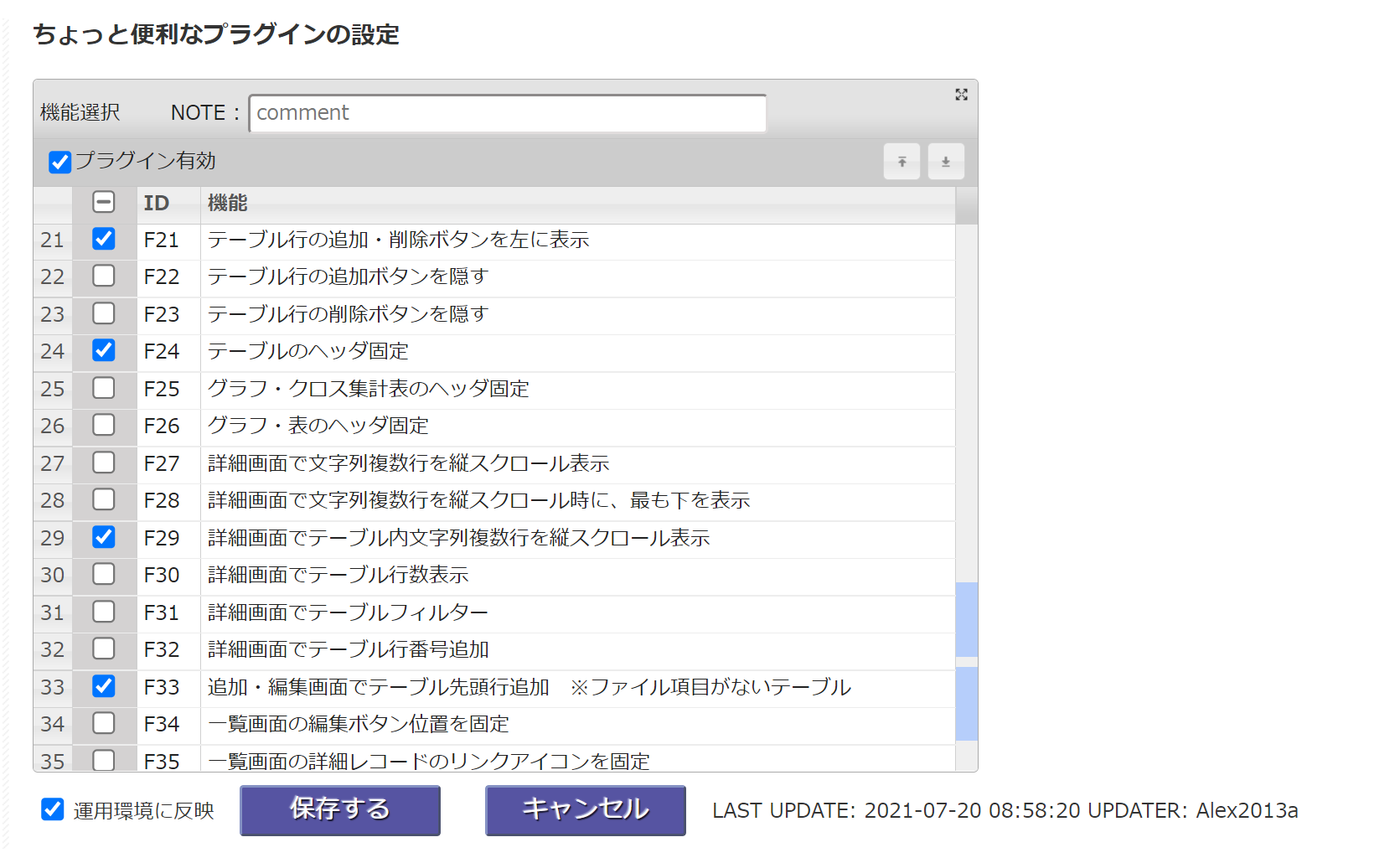Screen dimensions: 1400x863
Task: Check the F23 row checkbox
Action: point(104,313)
